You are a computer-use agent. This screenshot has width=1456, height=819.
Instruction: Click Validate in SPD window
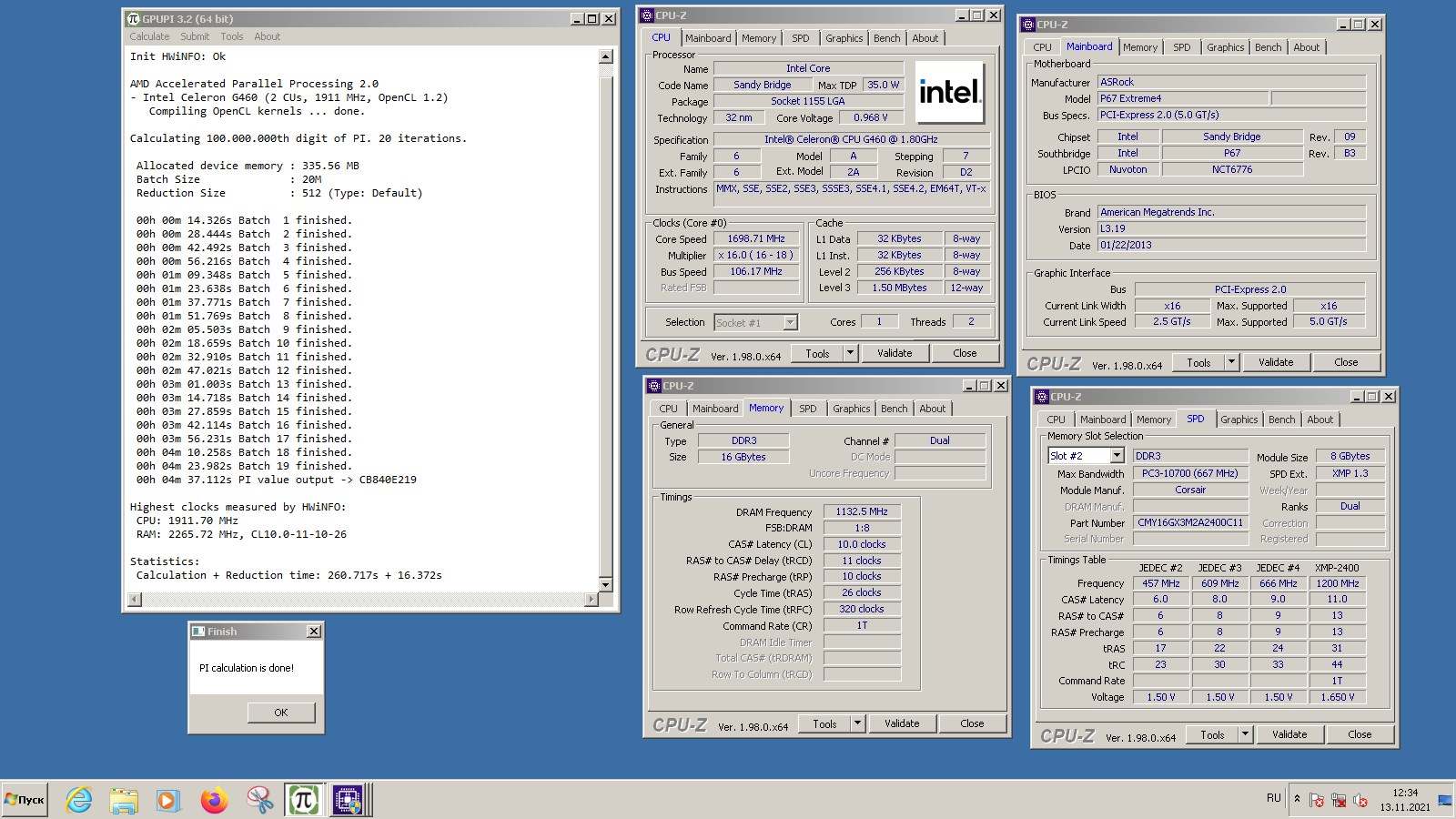tap(1289, 734)
